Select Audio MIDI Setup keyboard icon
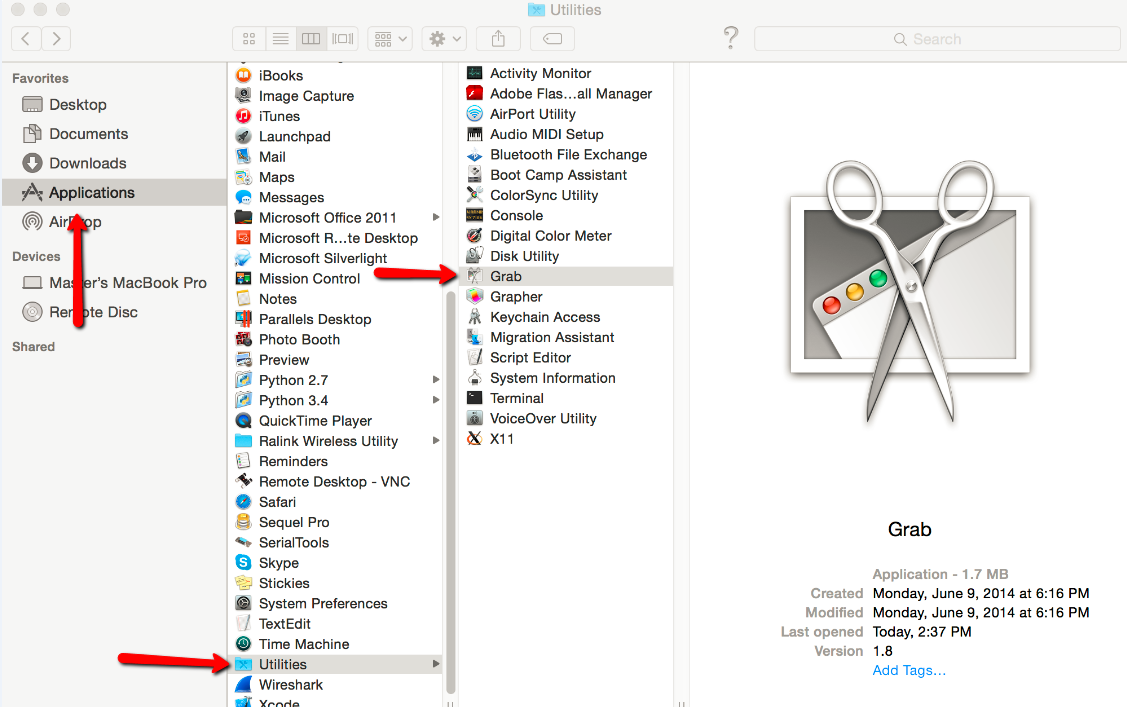The height and width of the screenshot is (707, 1127). click(474, 134)
